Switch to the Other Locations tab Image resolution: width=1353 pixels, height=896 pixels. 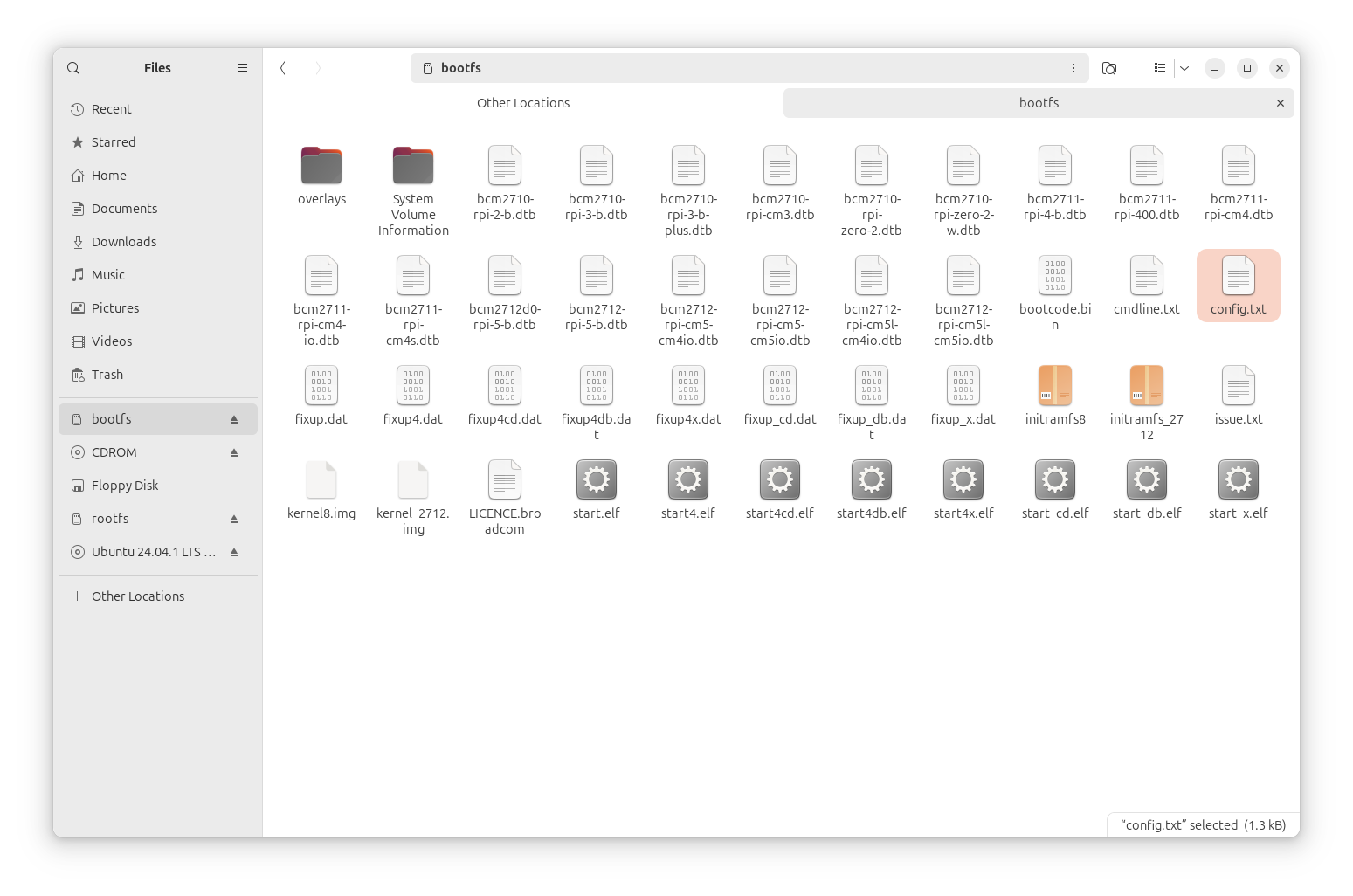pos(522,103)
